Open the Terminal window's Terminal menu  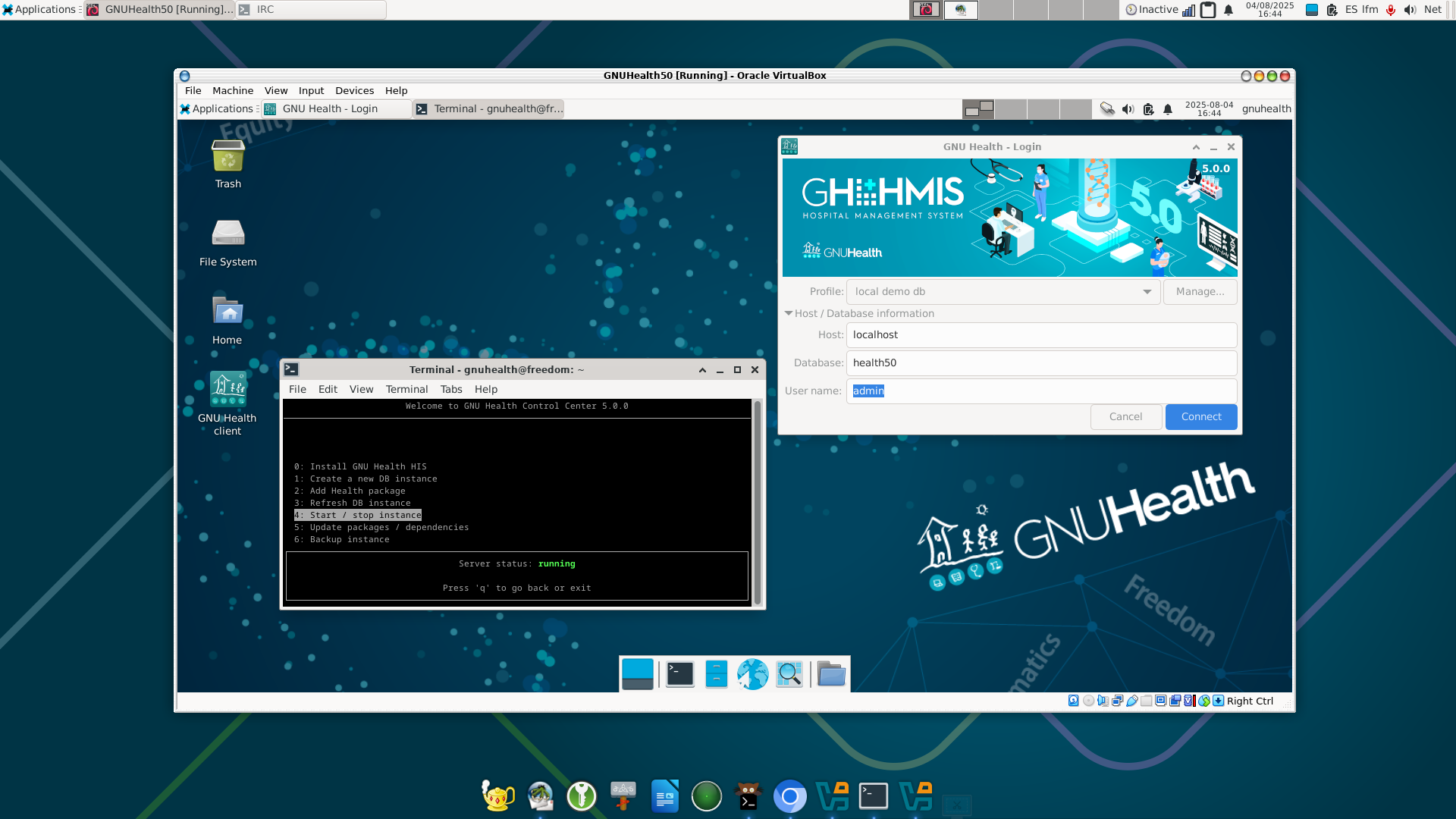tap(406, 389)
